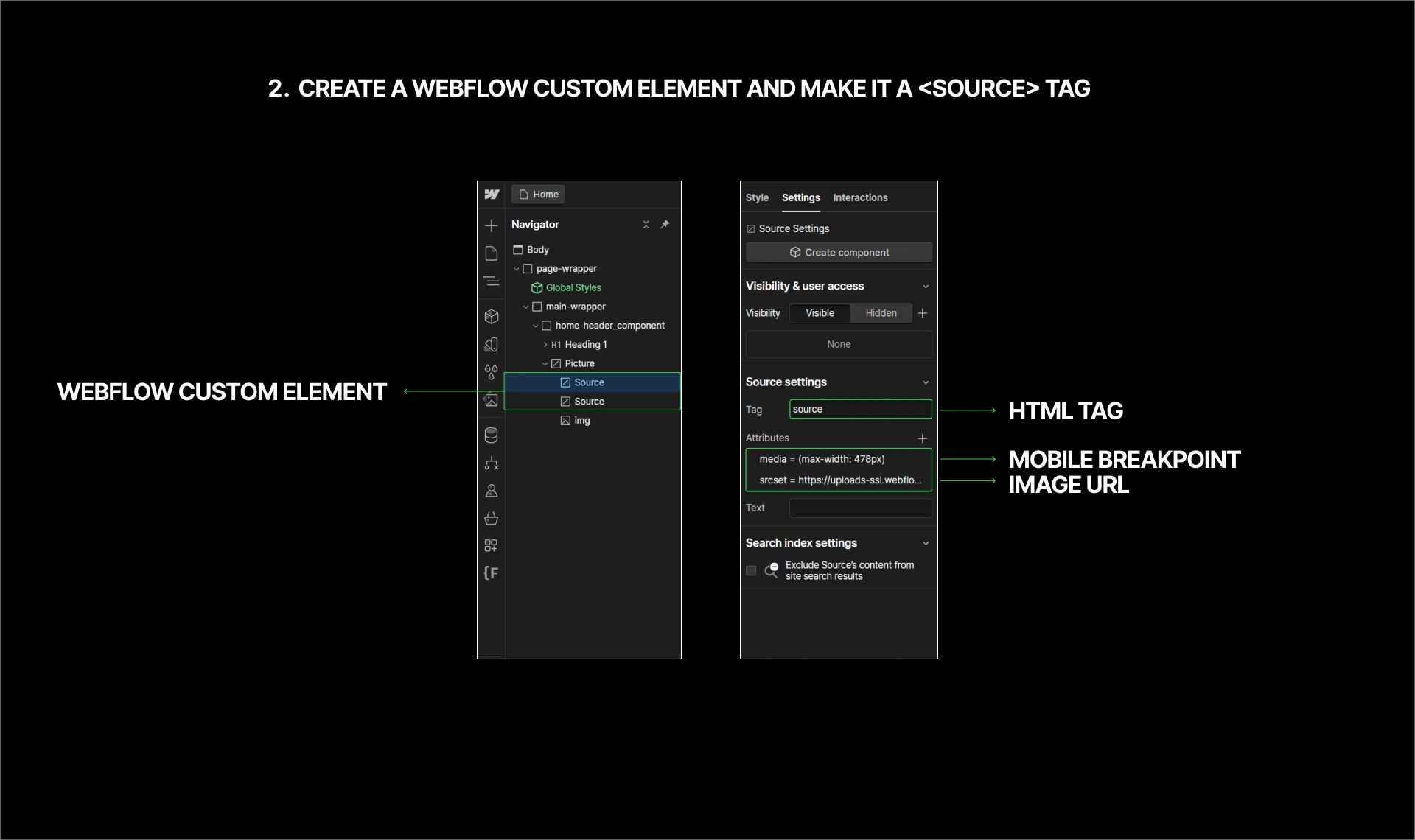Expand the Heading 1 tree item
The height and width of the screenshot is (840, 1415).
545,344
